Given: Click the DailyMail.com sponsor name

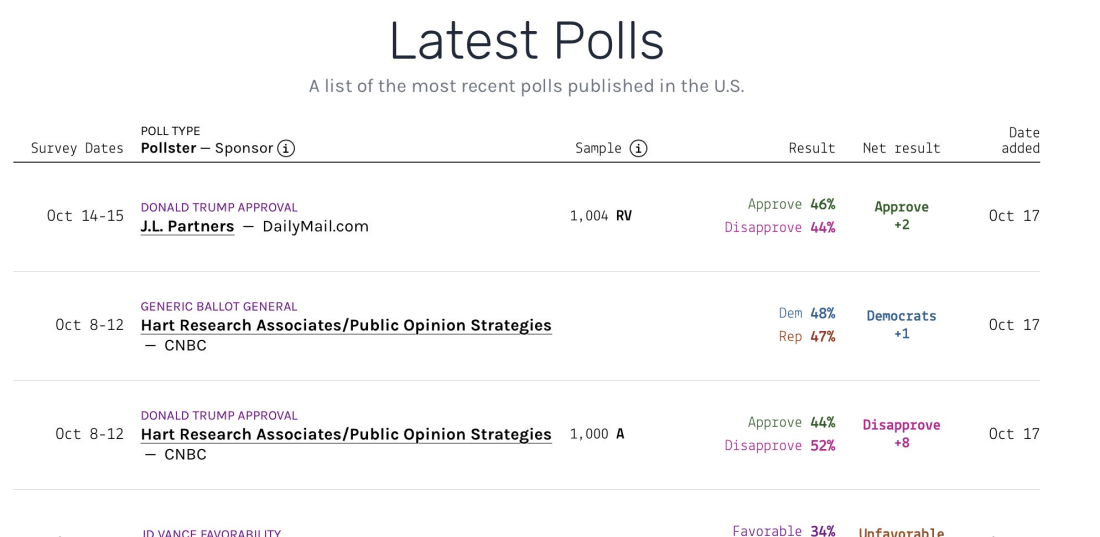Looking at the screenshot, I should coord(315,226).
